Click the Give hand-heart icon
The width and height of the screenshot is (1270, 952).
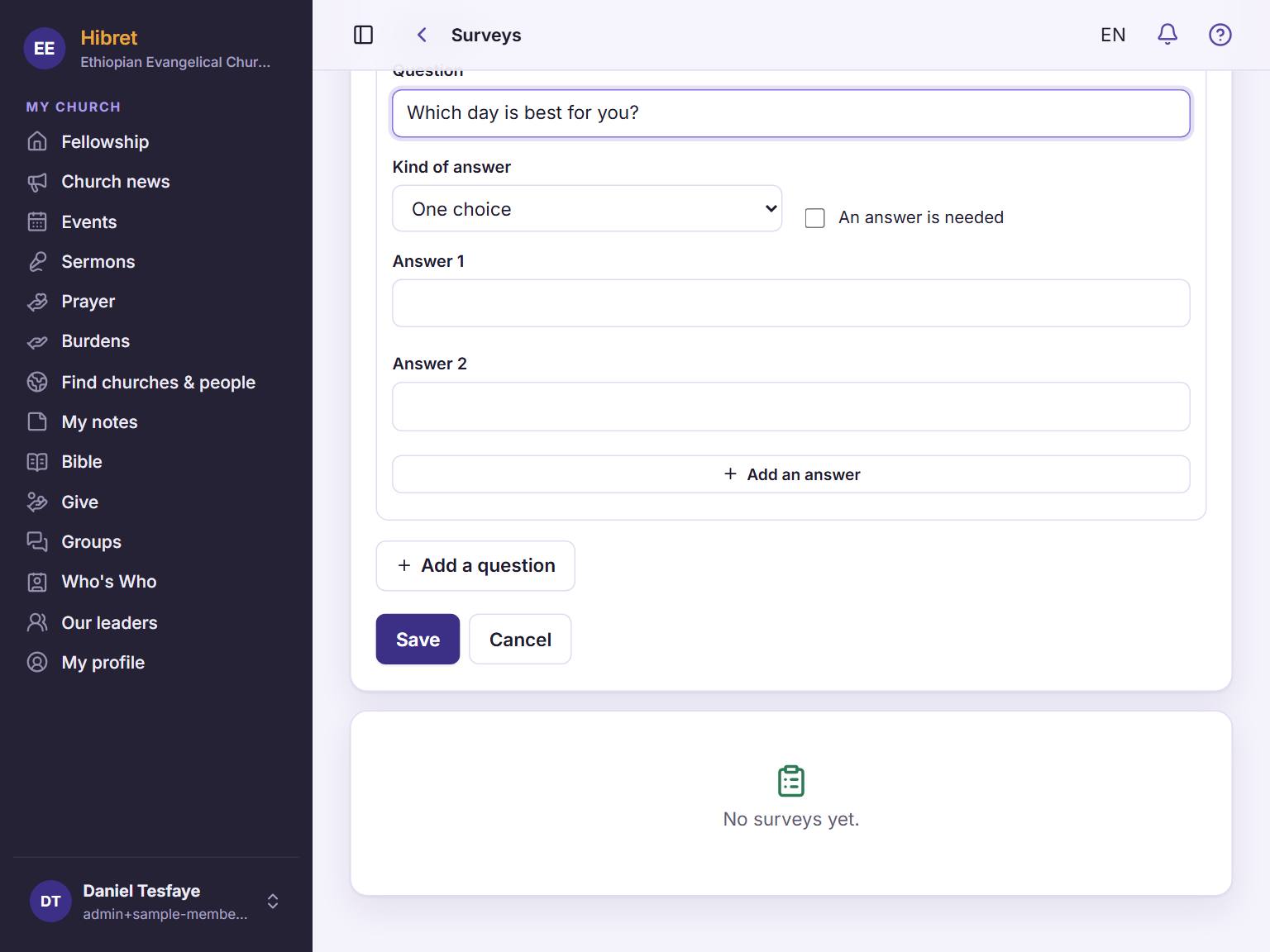point(37,502)
